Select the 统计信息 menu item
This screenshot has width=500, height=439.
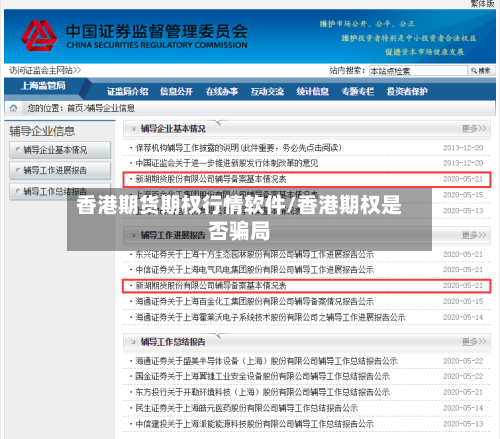[x=313, y=91]
